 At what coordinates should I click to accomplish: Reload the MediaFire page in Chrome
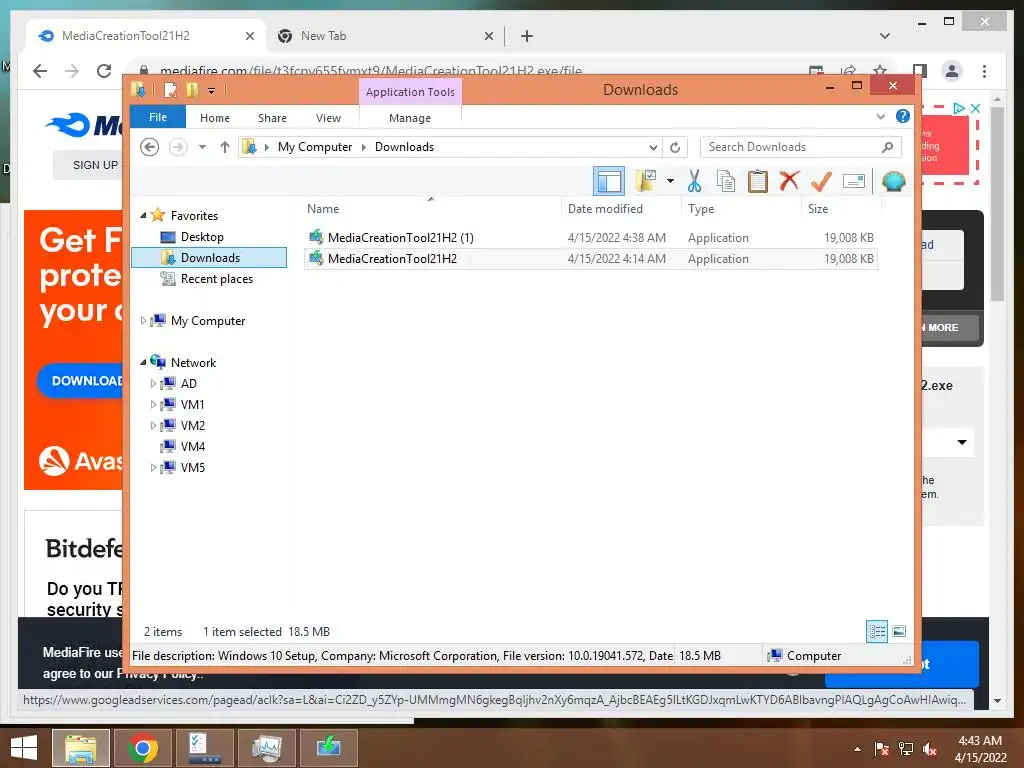(104, 71)
